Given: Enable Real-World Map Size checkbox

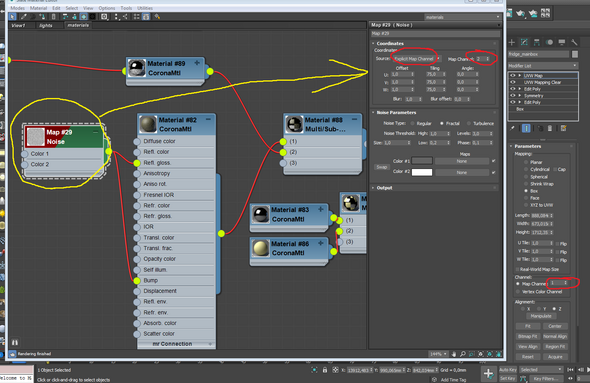Looking at the screenshot, I should 517,269.
